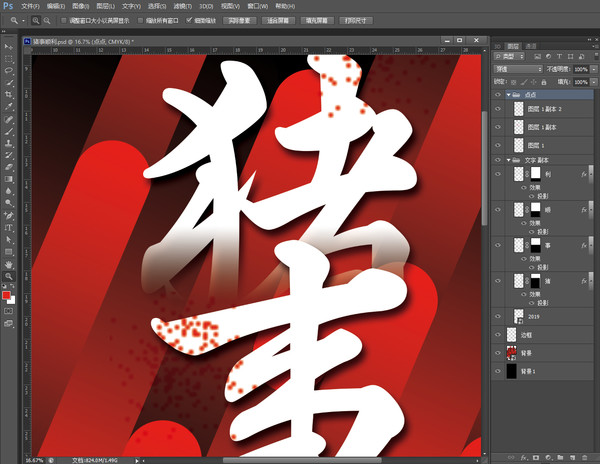The image size is (600, 464).
Task: Select the Blur tool
Action: tap(8, 191)
